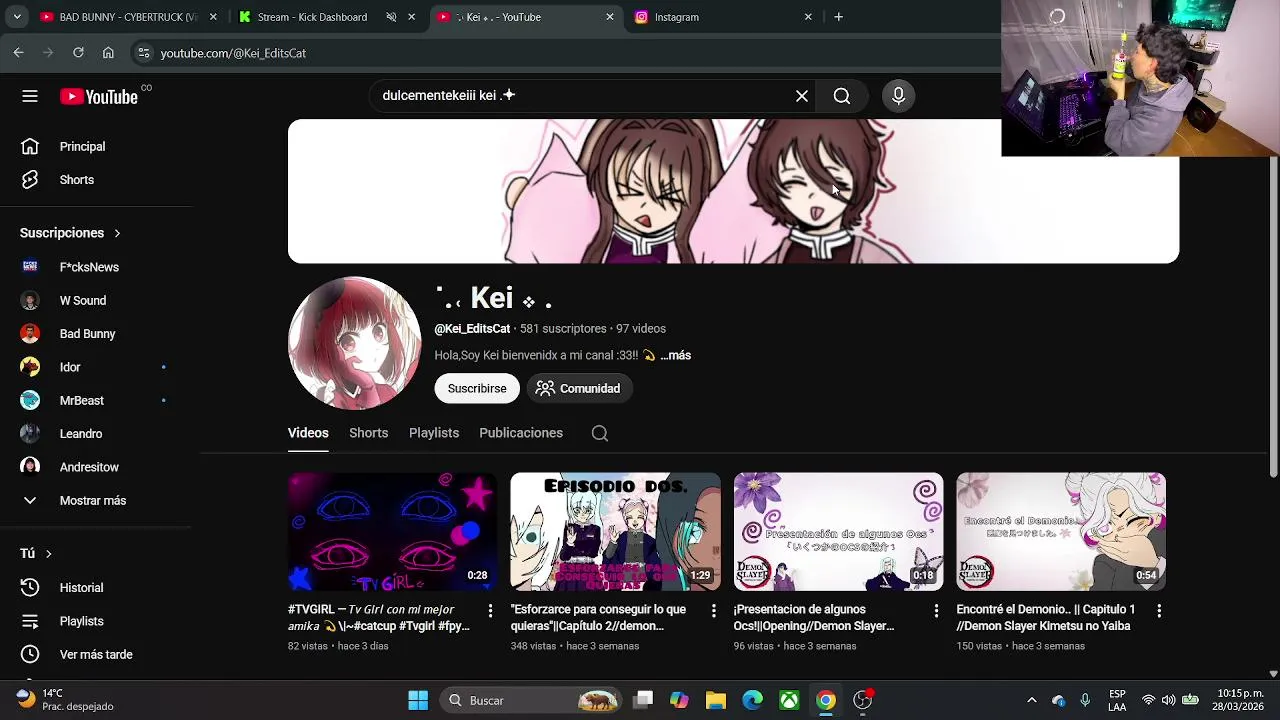Search within the channel using magnifier
Screen dimensions: 1280x720
click(600, 433)
